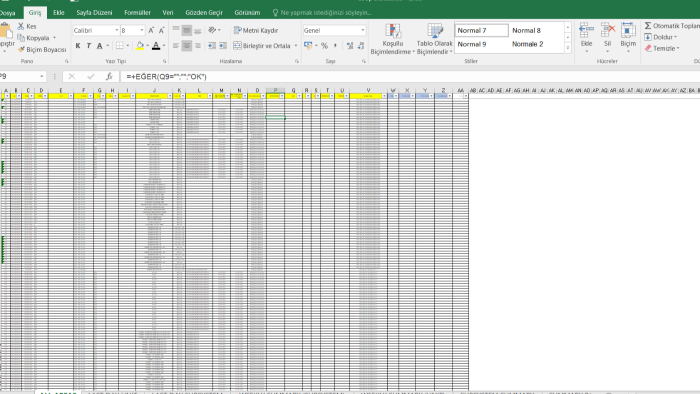Click the increase decimal icon

point(350,46)
